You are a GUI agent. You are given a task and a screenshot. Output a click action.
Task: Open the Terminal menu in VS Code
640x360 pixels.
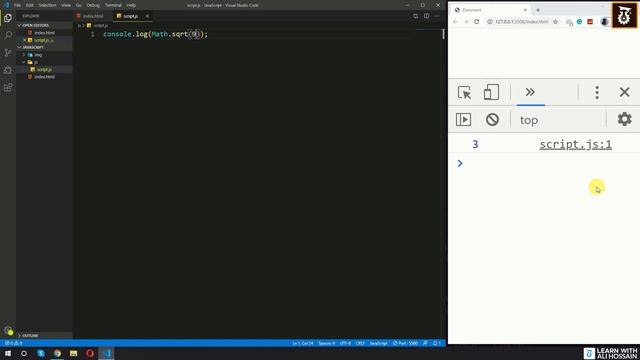click(113, 5)
